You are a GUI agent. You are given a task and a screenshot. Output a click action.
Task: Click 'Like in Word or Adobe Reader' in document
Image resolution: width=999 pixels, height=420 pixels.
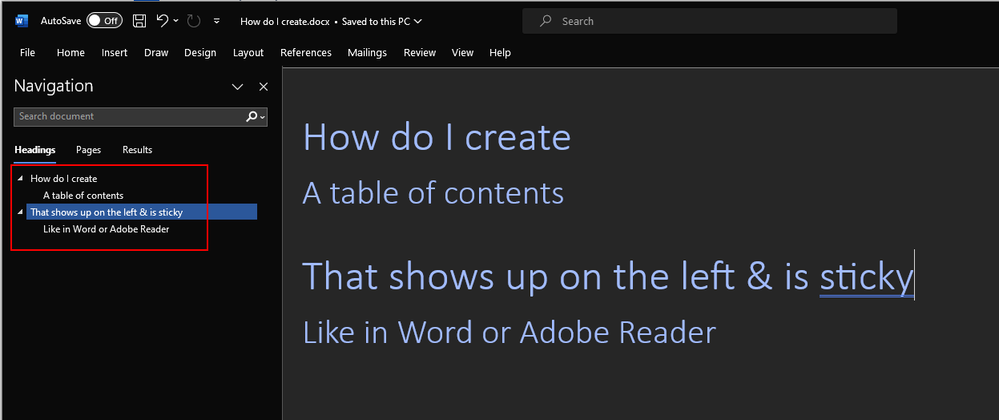tap(509, 332)
